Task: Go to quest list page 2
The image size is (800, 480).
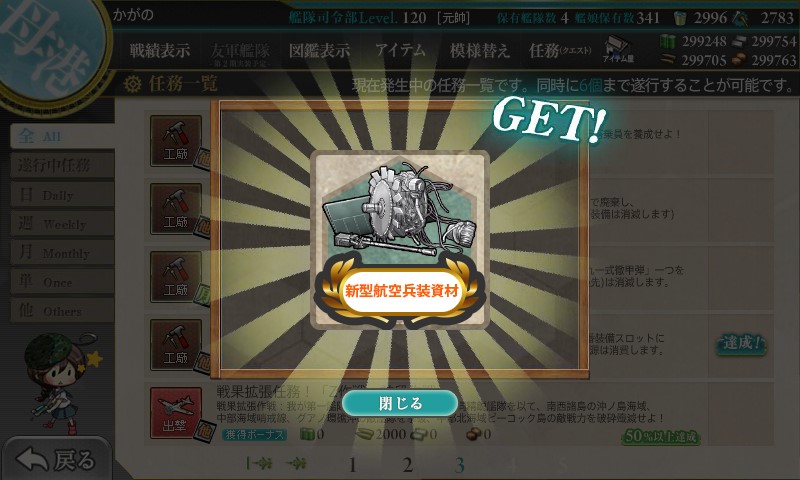Action: pyautogui.click(x=407, y=465)
